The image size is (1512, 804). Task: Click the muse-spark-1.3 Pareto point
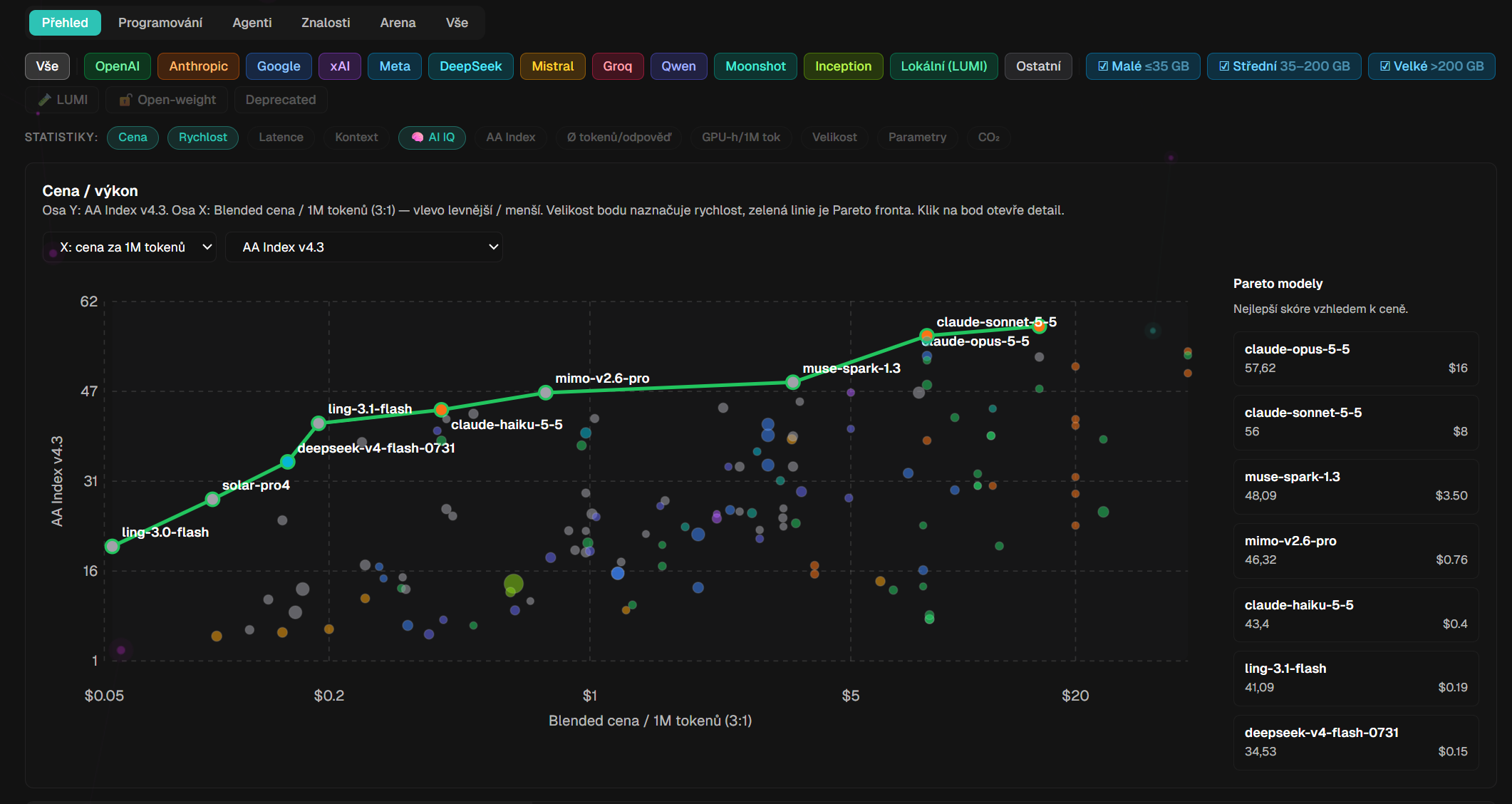coord(793,382)
